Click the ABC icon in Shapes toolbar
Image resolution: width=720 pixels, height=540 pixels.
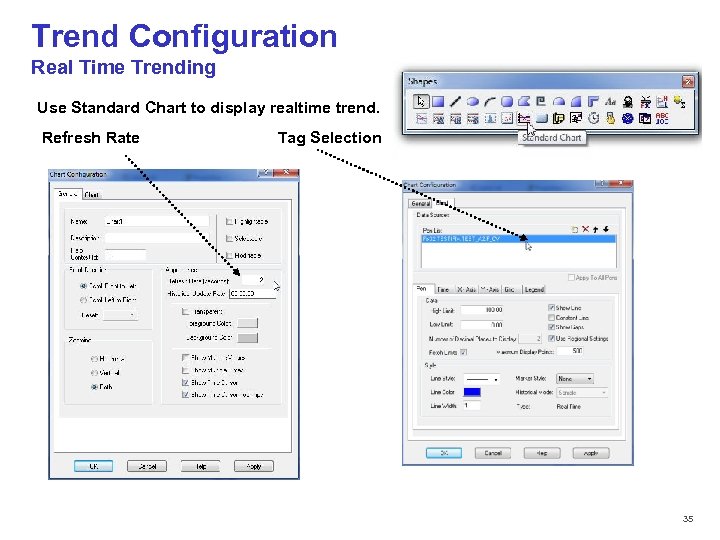(662, 118)
